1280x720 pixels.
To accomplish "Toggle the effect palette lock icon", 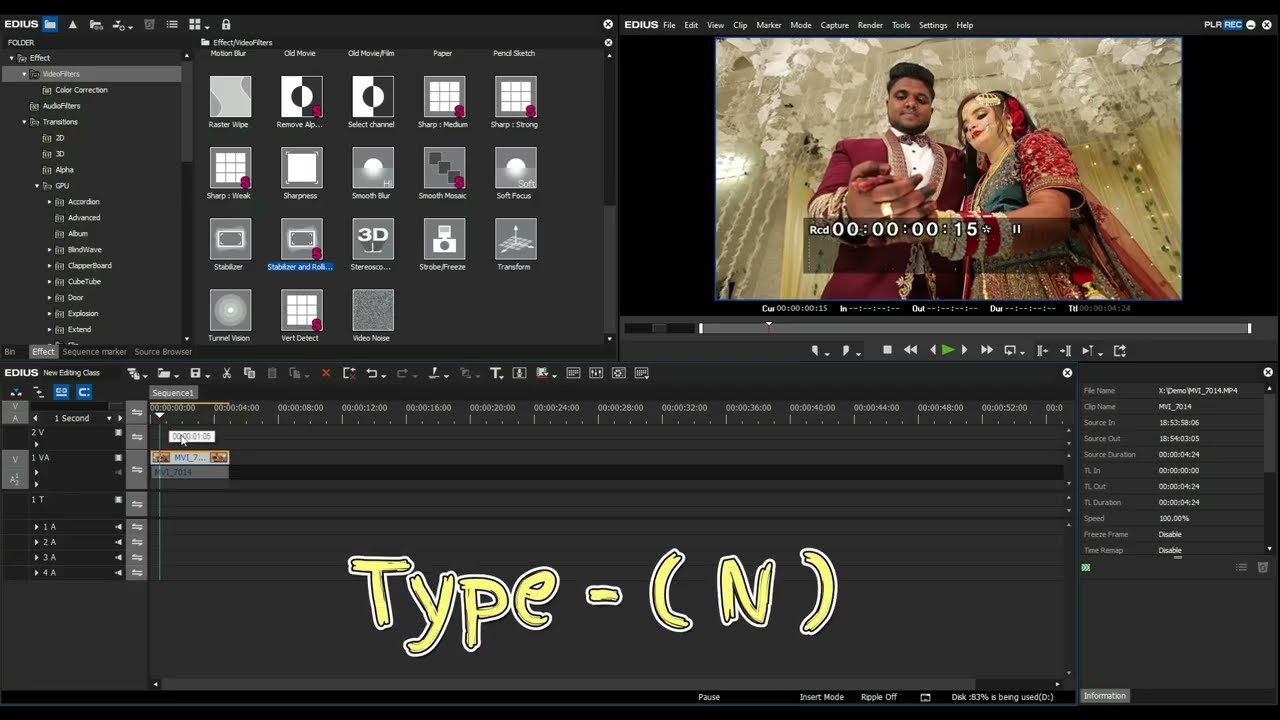I will click(226, 24).
